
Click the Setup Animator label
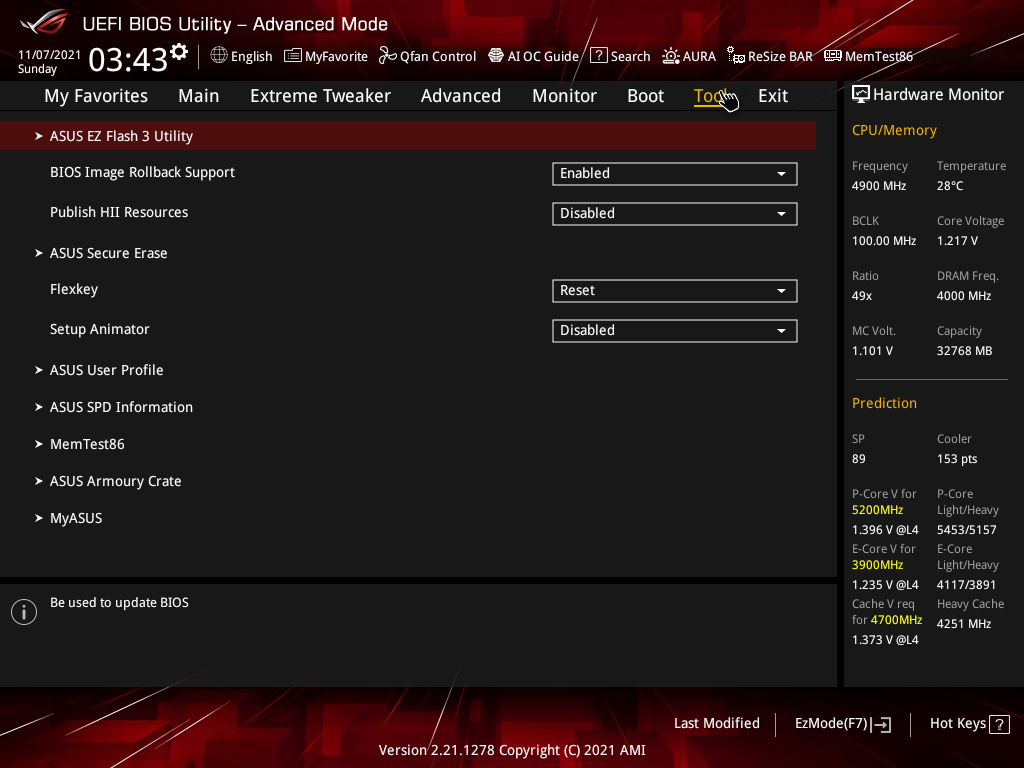click(100, 329)
